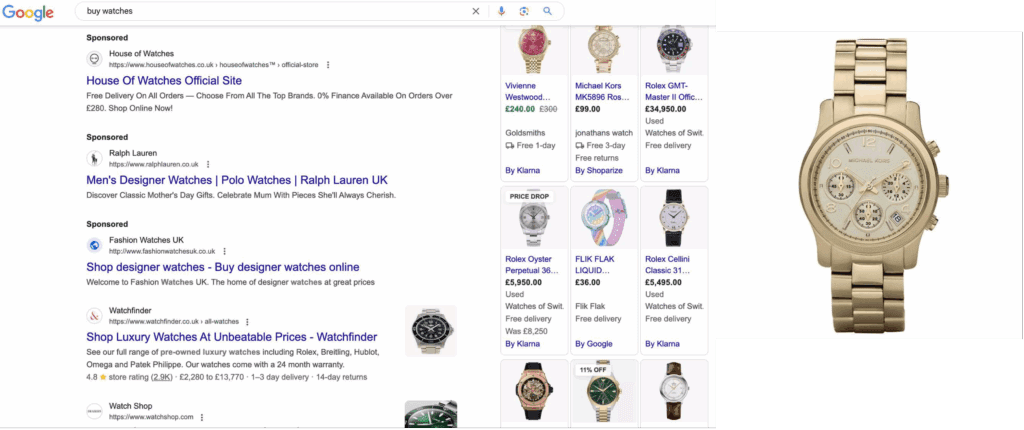Click the Ralph Lauren polo favicon
This screenshot has height=430, width=1024.
94,158
